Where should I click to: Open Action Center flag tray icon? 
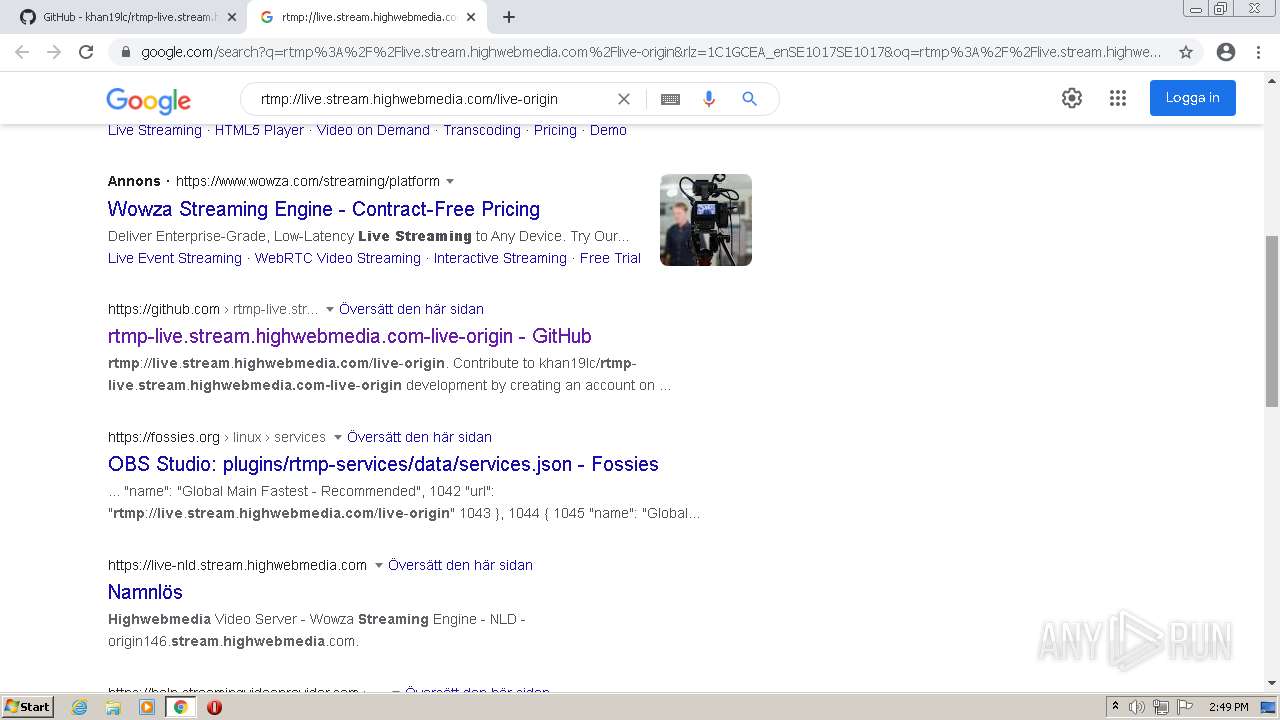(x=1183, y=707)
